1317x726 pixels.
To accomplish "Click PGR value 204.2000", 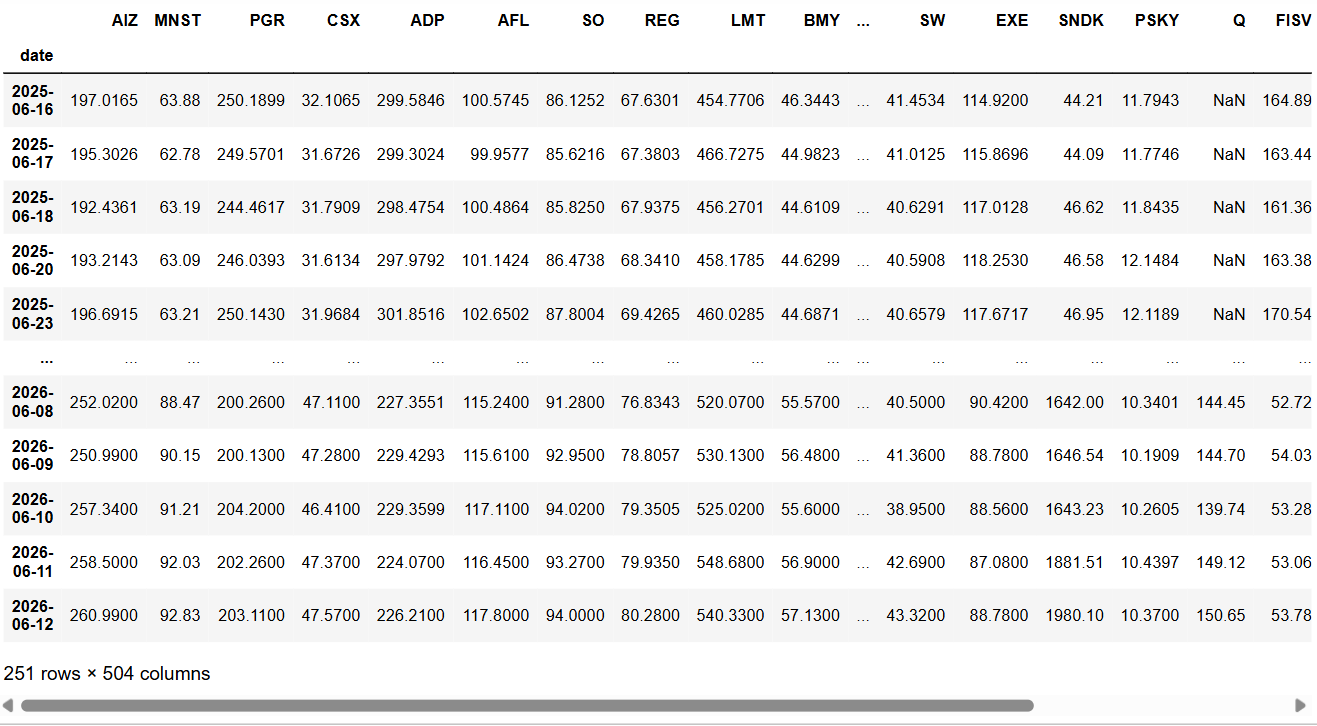I will pyautogui.click(x=251, y=509).
